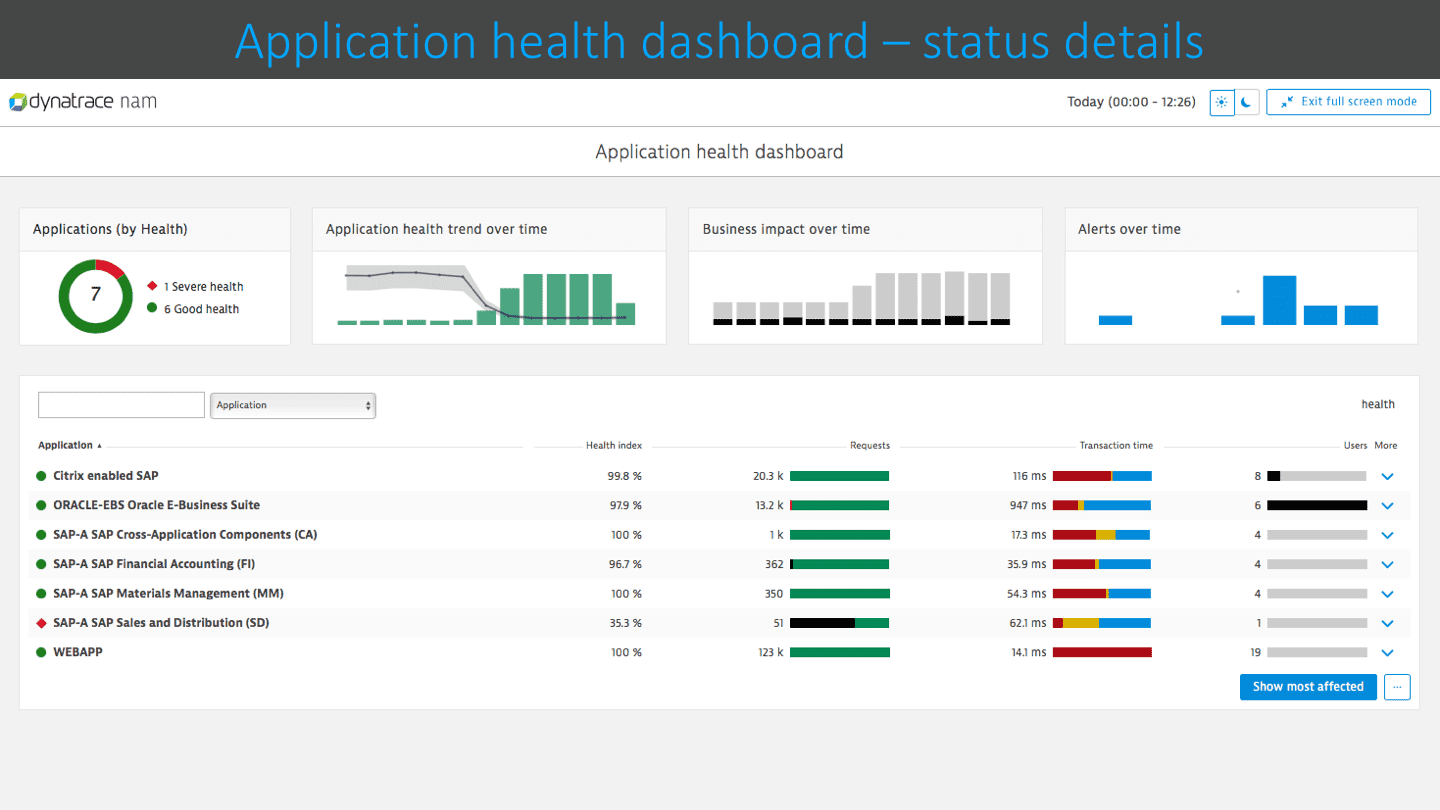Image resolution: width=1440 pixels, height=810 pixels.
Task: Click 35.3 % health index value
Action: tap(625, 623)
